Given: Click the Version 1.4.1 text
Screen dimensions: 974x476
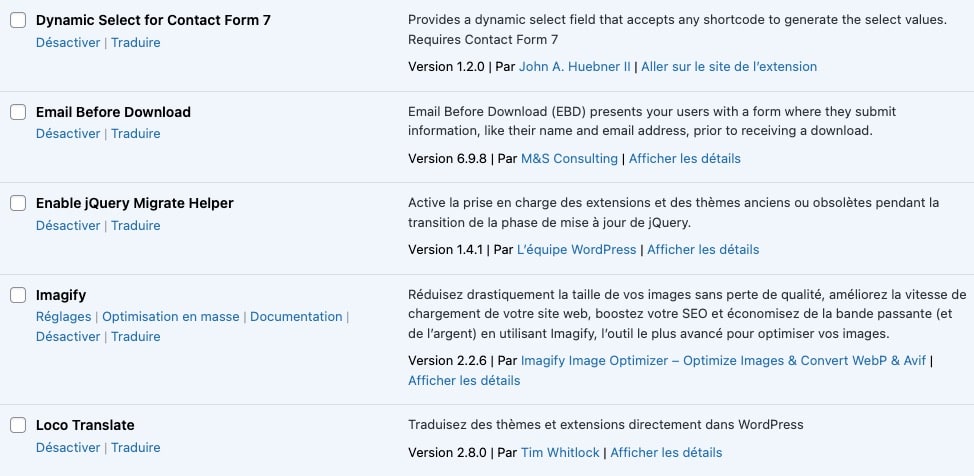Looking at the screenshot, I should click(x=445, y=250).
